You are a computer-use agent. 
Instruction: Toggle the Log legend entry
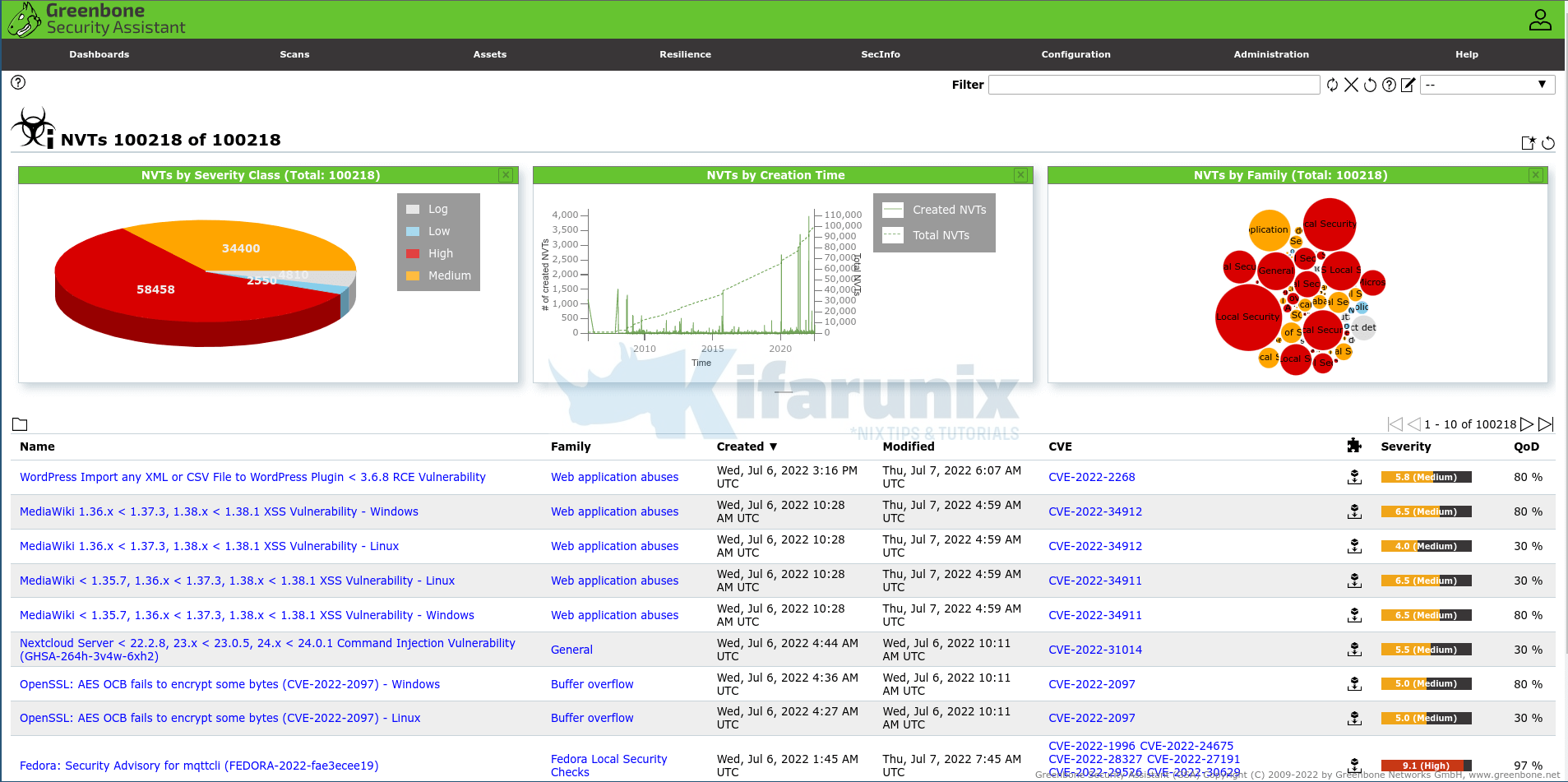point(428,209)
